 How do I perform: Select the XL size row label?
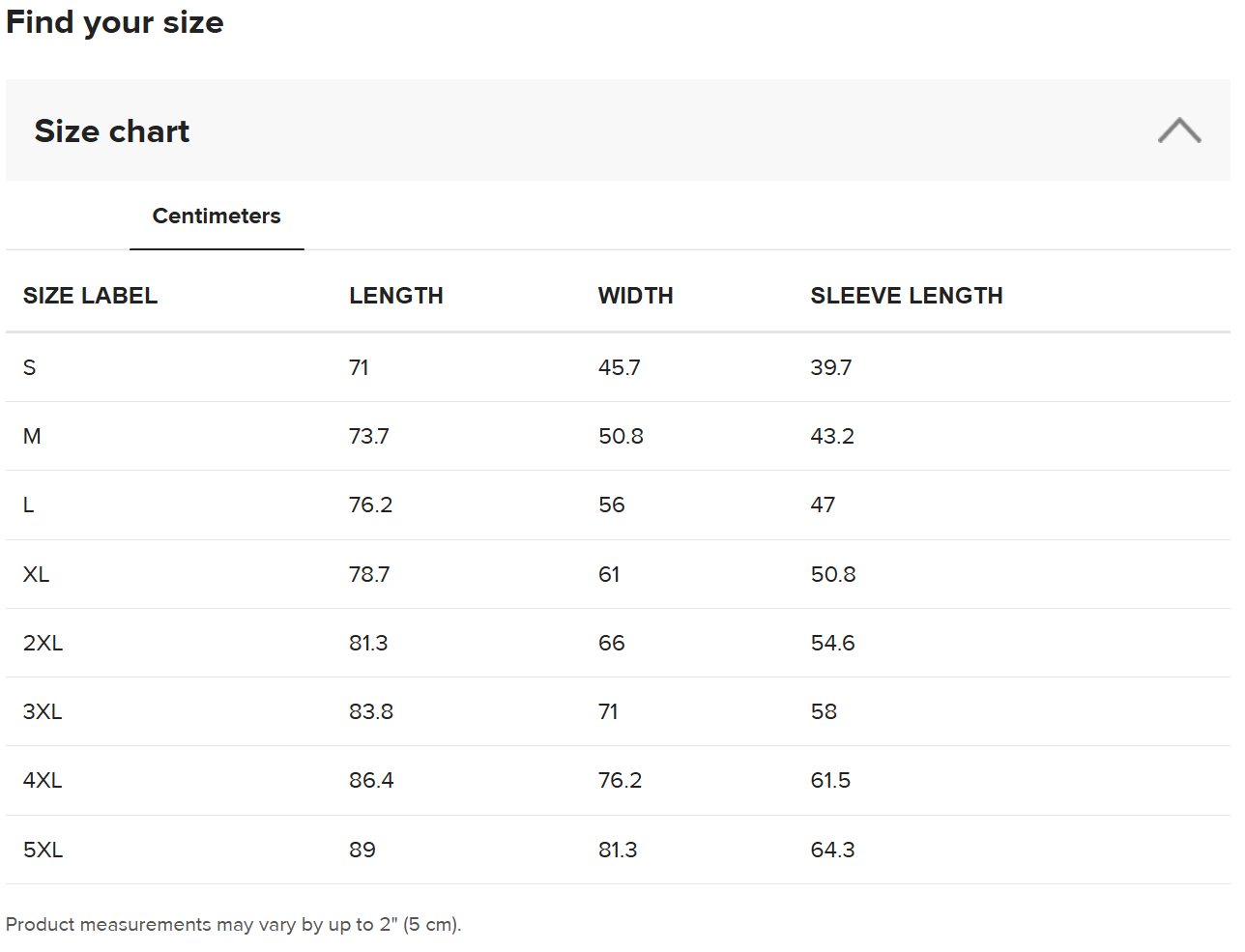36,575
